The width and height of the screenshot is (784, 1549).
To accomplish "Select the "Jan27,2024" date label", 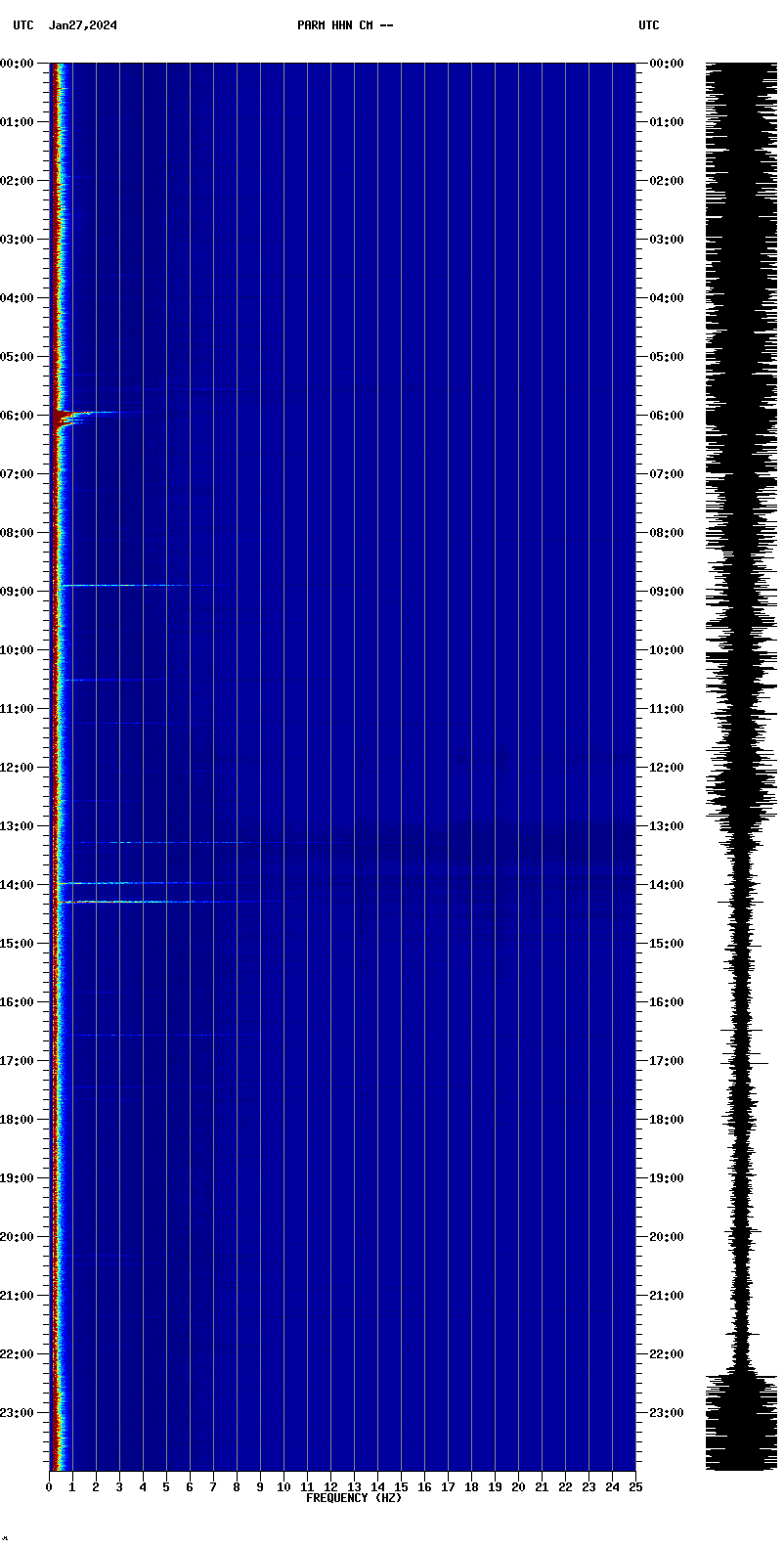I will (x=83, y=25).
